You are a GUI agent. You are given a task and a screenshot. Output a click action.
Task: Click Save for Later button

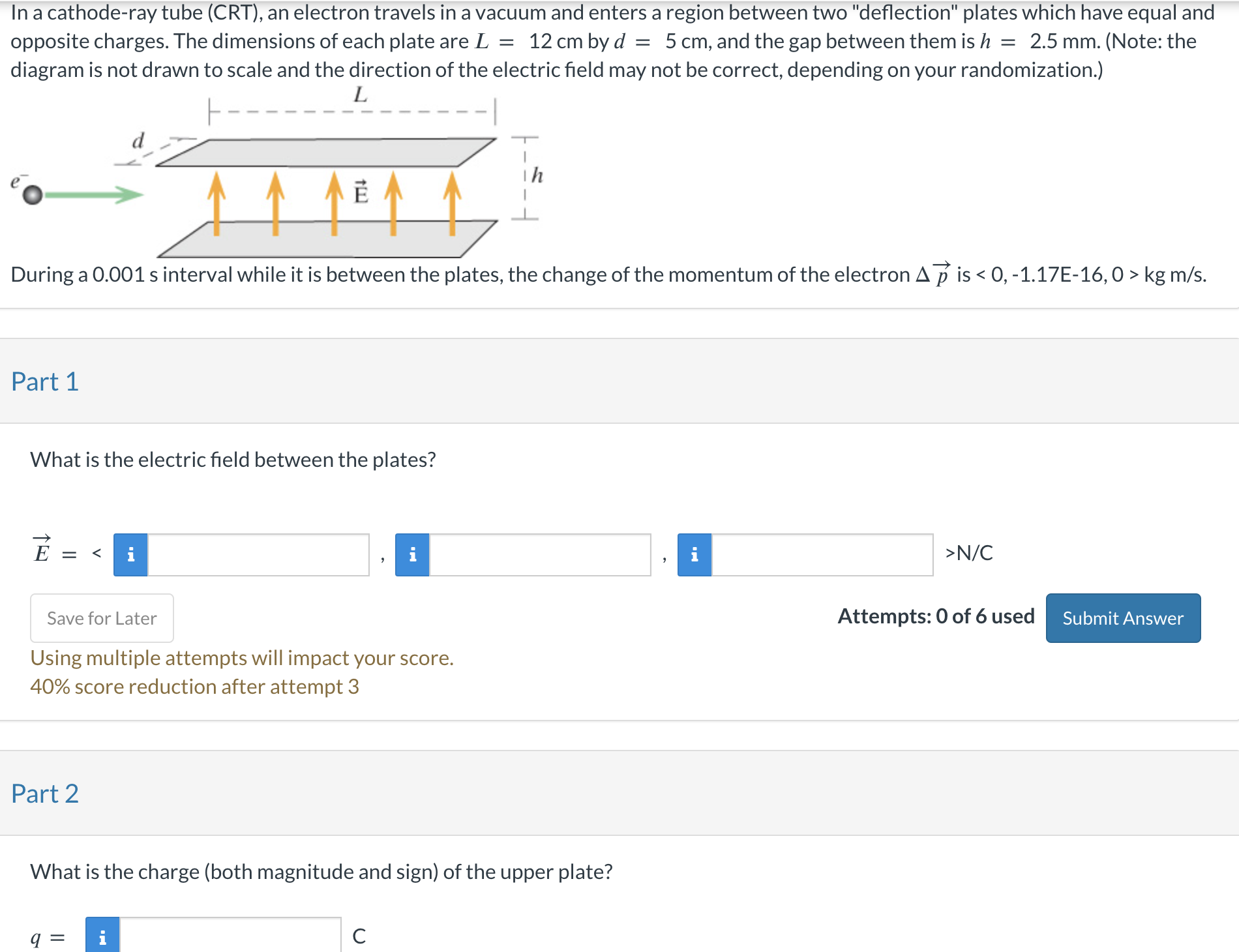click(x=102, y=618)
